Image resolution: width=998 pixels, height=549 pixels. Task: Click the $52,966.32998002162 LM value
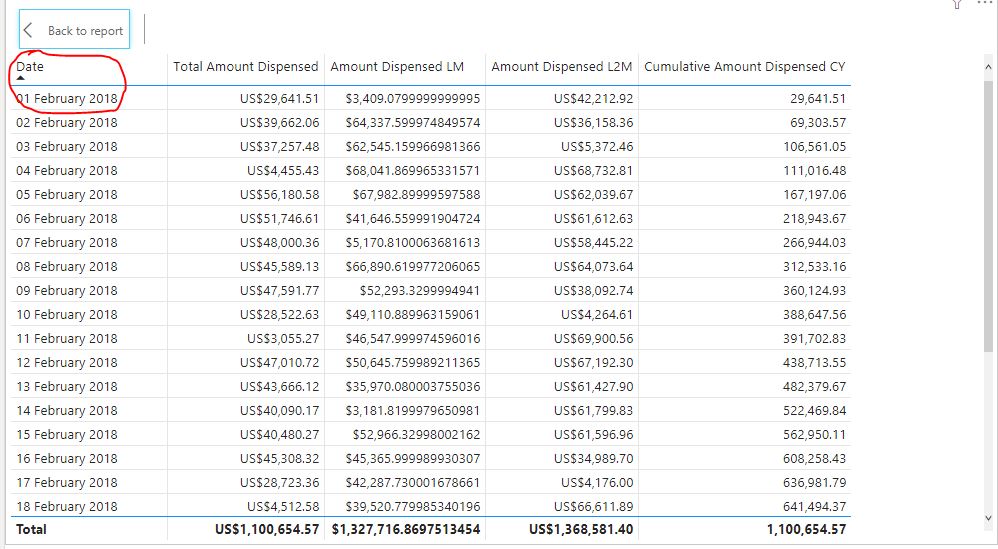417,434
